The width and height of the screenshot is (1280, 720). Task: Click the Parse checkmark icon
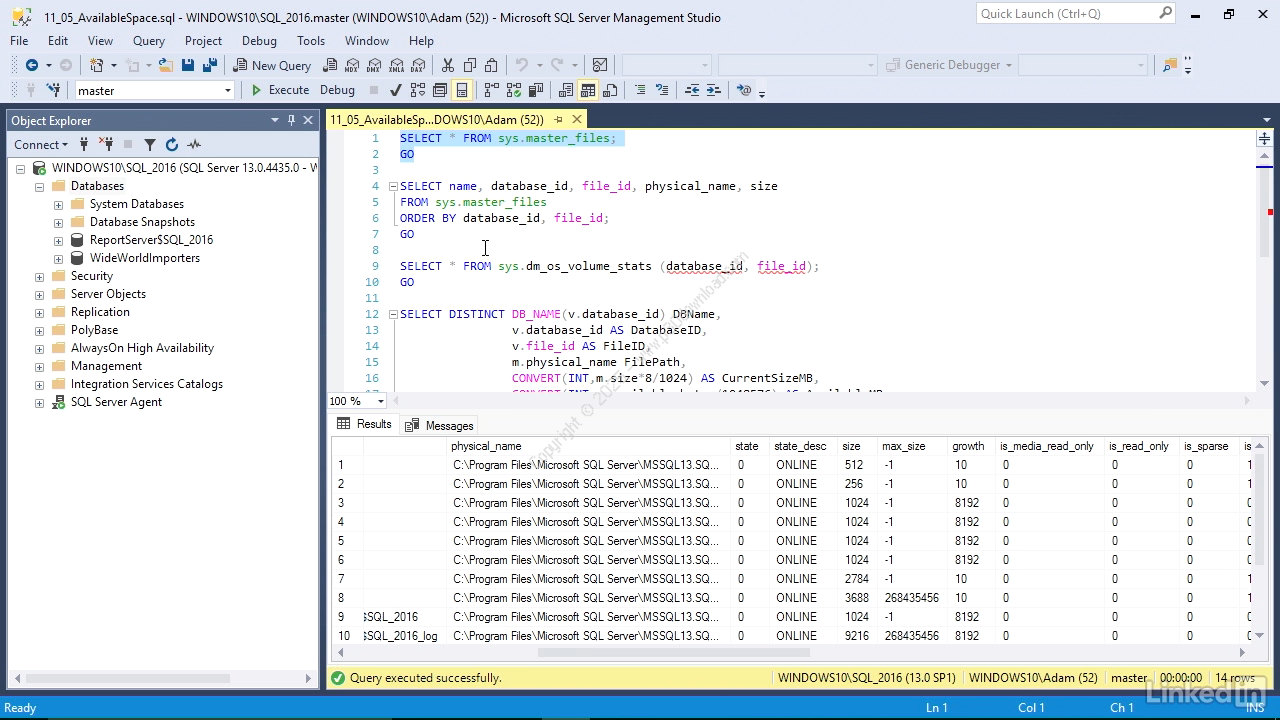pyautogui.click(x=396, y=90)
